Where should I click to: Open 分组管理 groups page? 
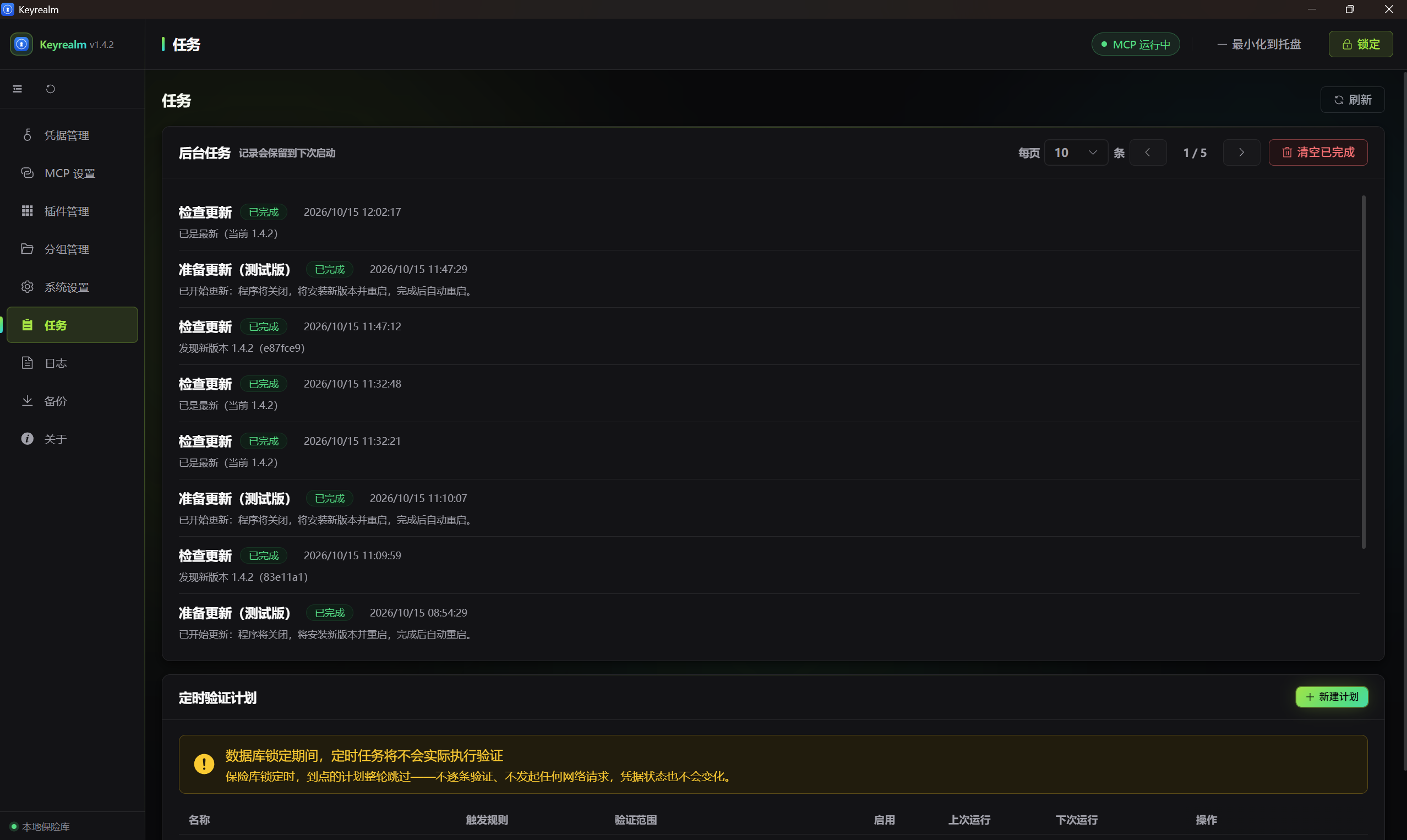(x=73, y=249)
